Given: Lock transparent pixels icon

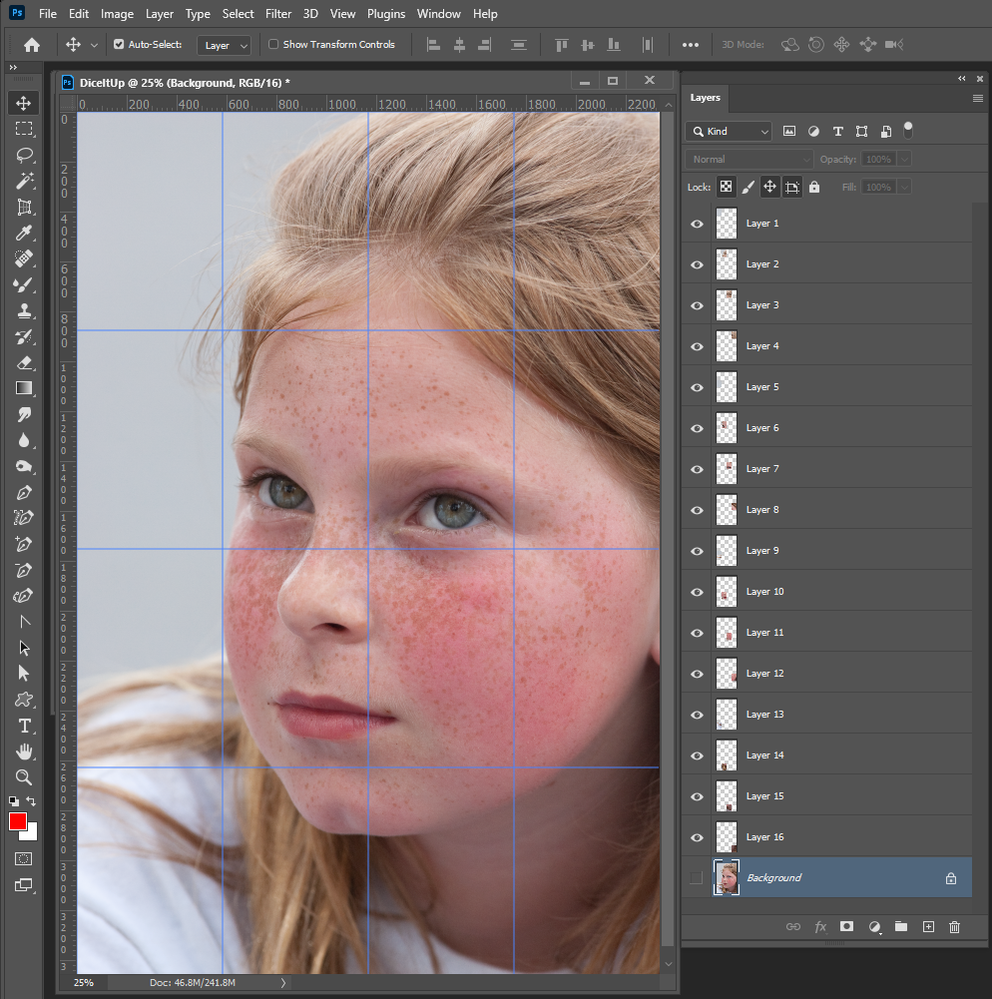Looking at the screenshot, I should (726, 187).
